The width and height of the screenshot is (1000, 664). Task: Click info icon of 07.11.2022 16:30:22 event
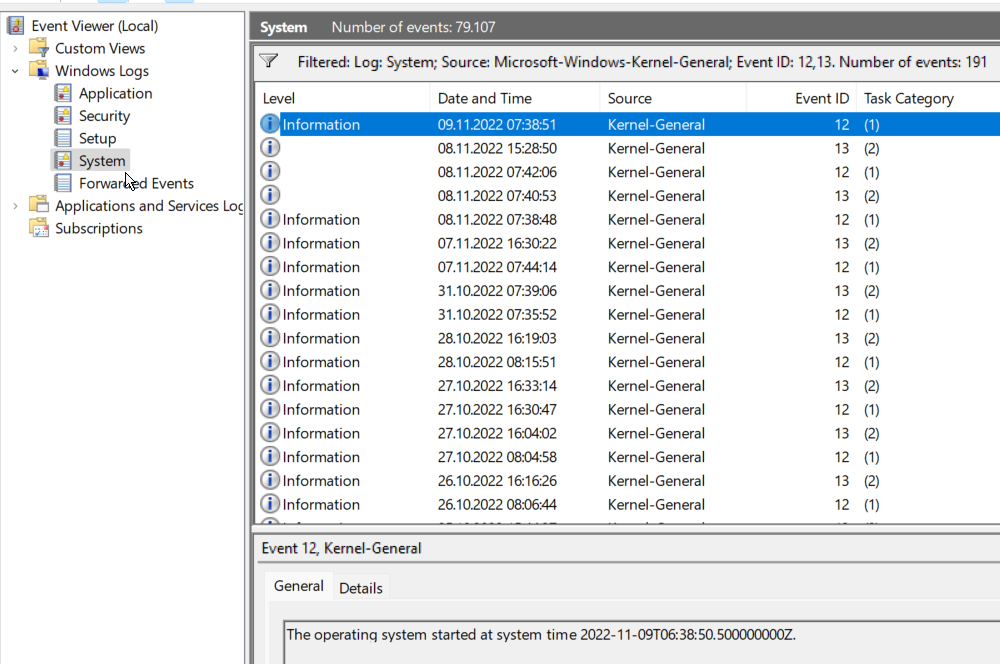pos(270,242)
